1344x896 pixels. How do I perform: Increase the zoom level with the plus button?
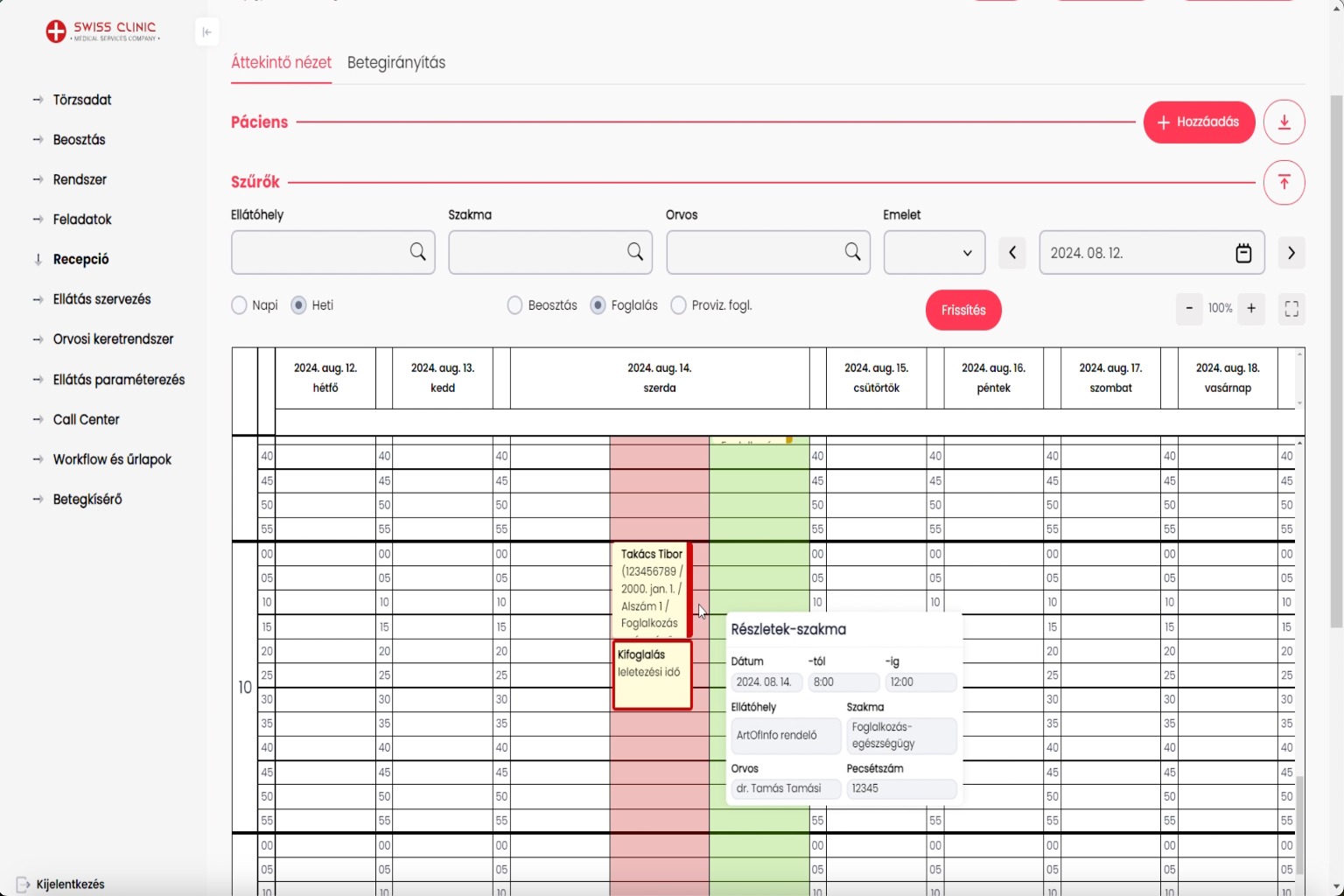(x=1251, y=309)
